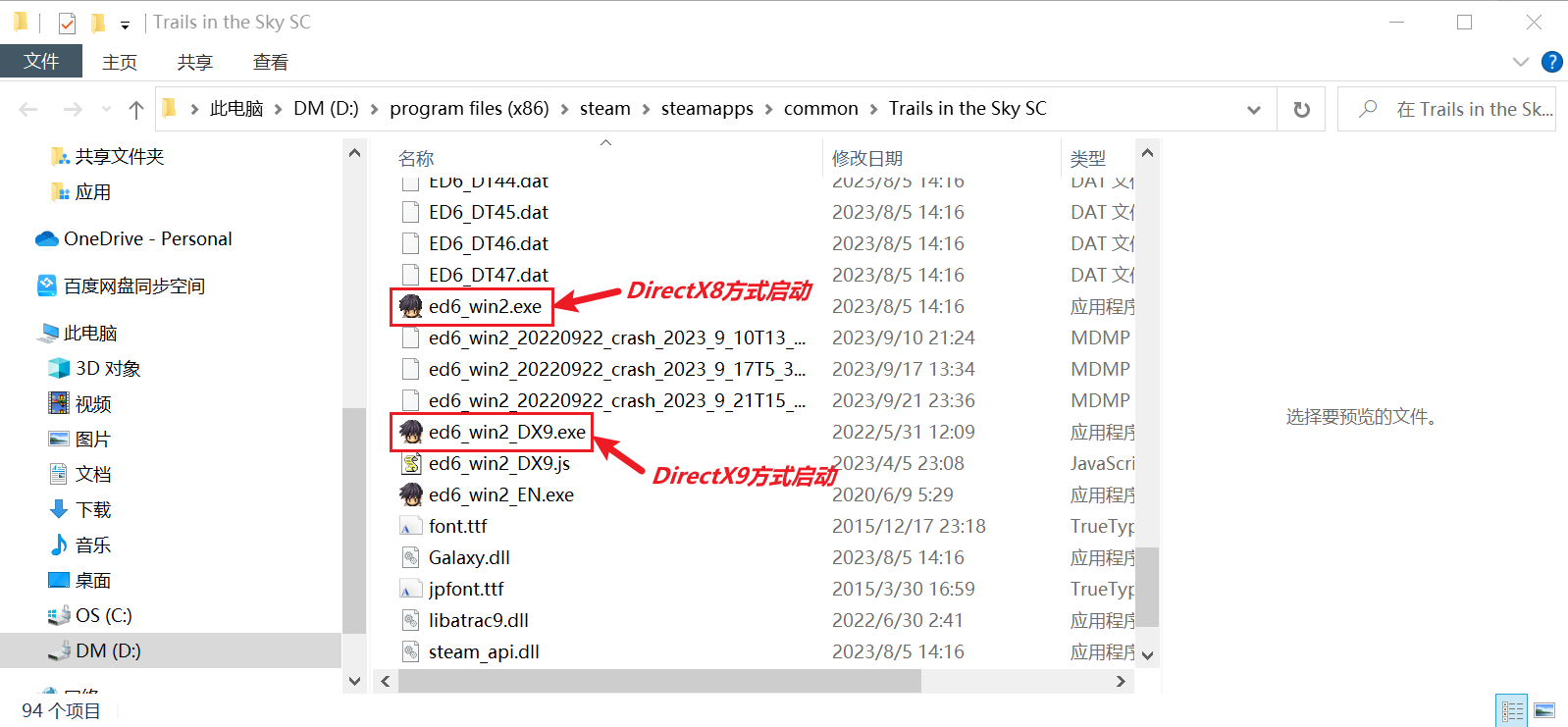
Task: Click the font file icon of font.ttf
Action: click(x=411, y=526)
